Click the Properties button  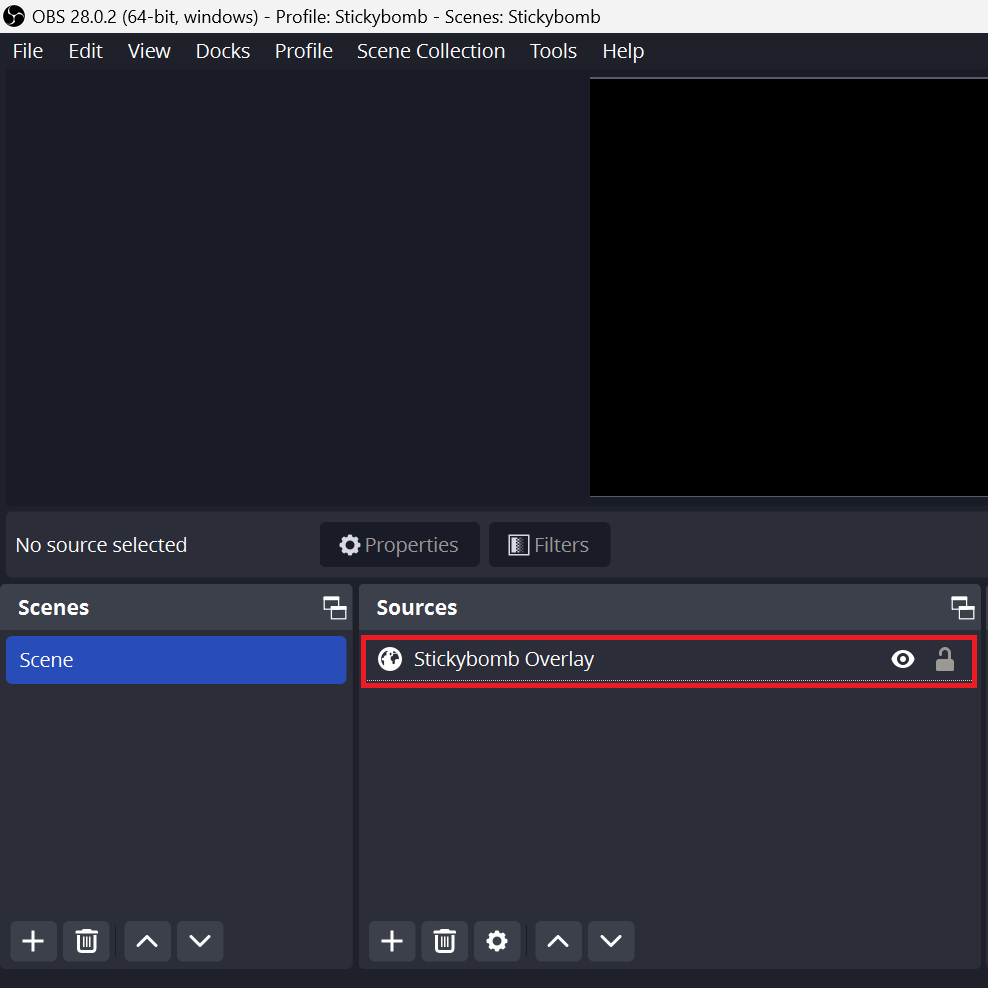(399, 544)
